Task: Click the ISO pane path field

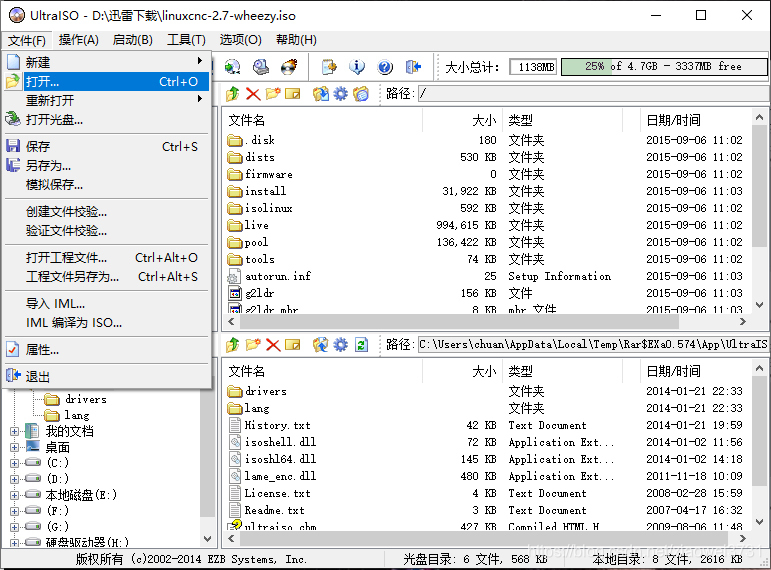Action: (x=593, y=93)
